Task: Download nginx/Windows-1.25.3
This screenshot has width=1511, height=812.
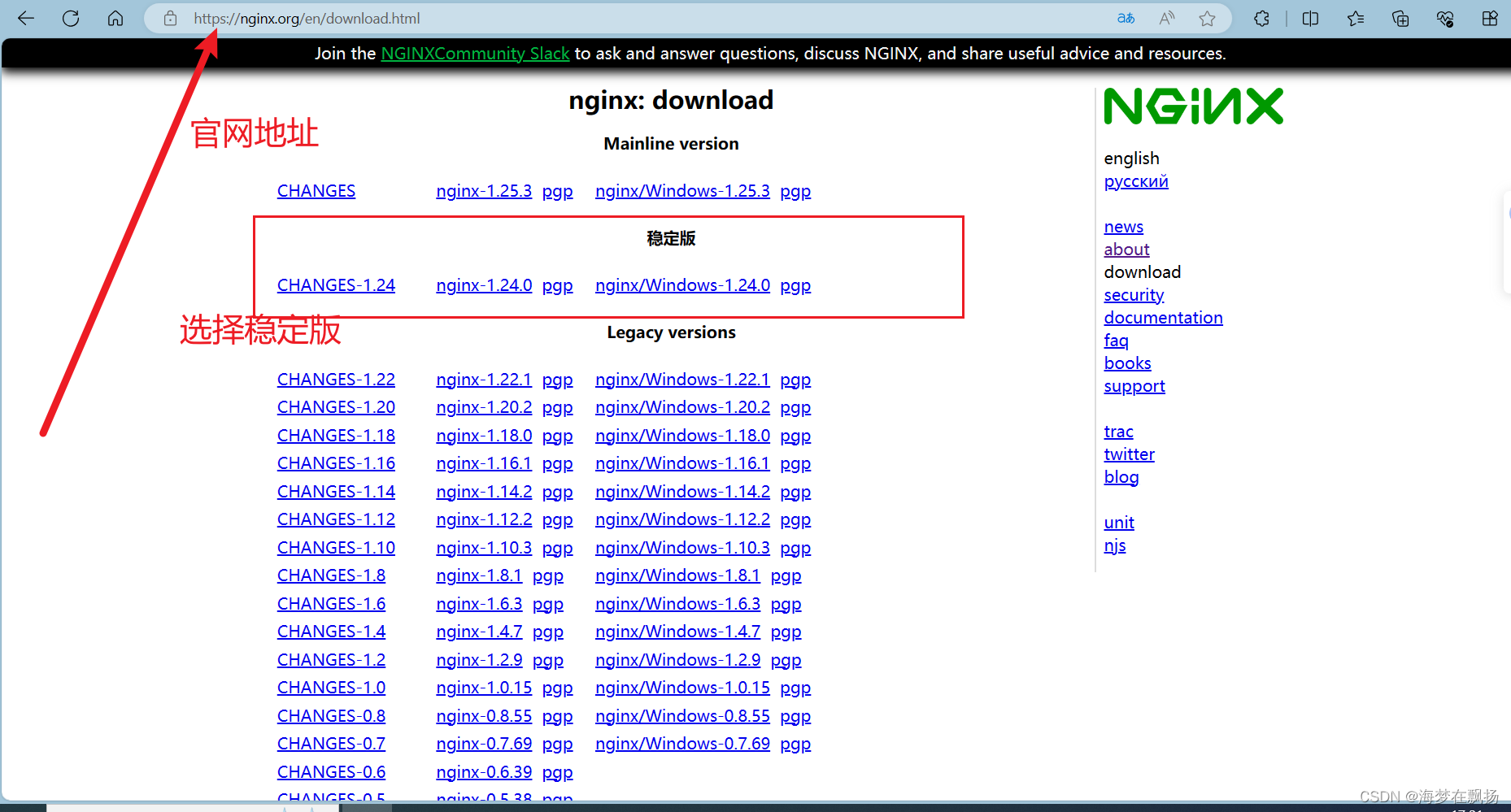Action: (x=682, y=191)
